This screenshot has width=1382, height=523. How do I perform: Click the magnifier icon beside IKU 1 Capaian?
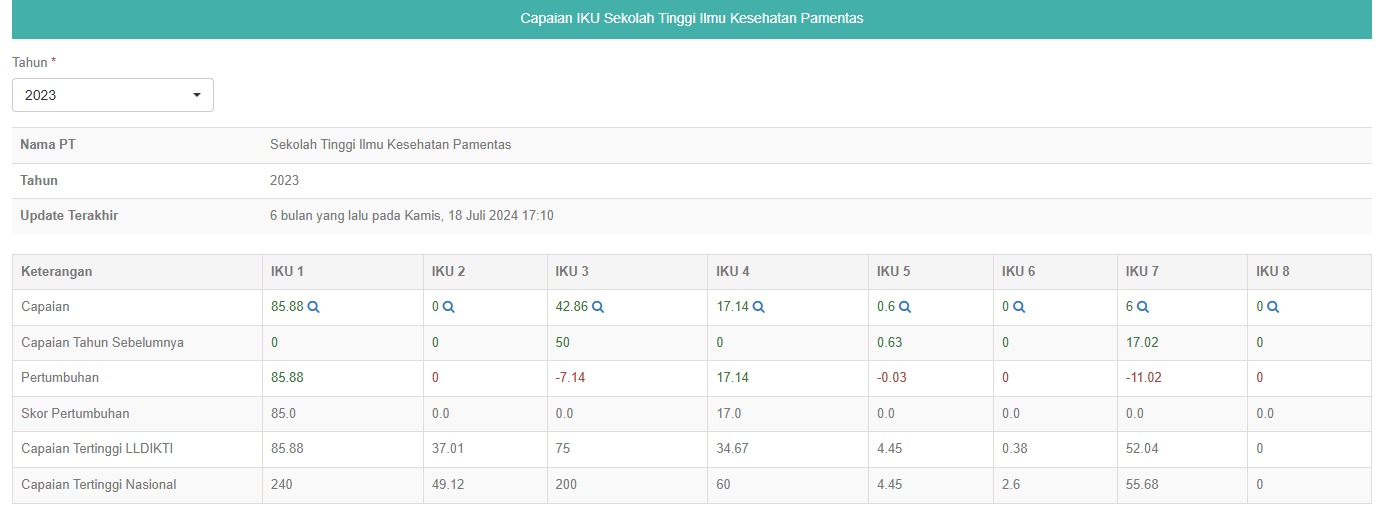tap(314, 307)
